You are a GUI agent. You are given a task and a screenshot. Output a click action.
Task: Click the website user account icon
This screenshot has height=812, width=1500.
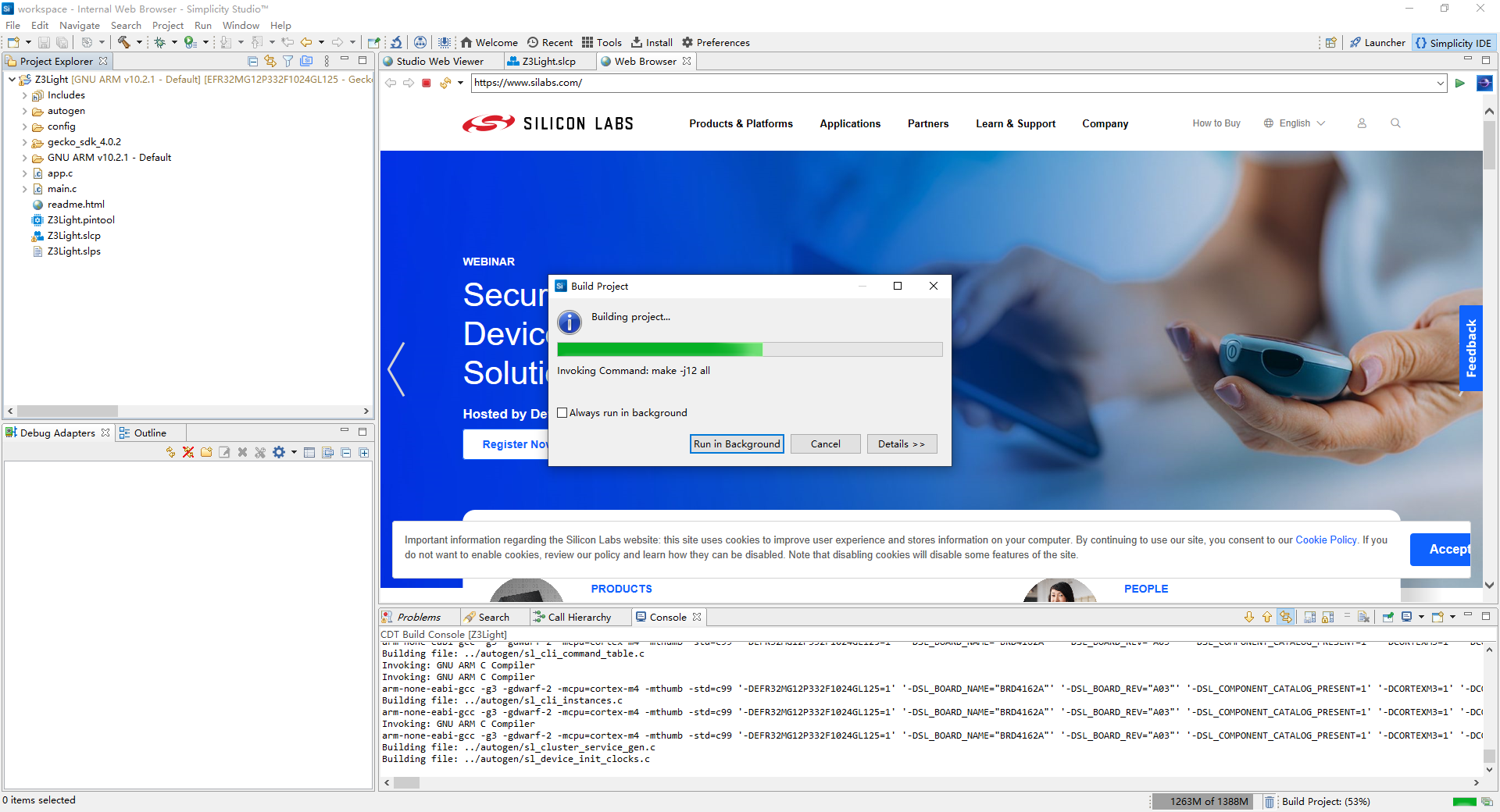tap(1362, 123)
